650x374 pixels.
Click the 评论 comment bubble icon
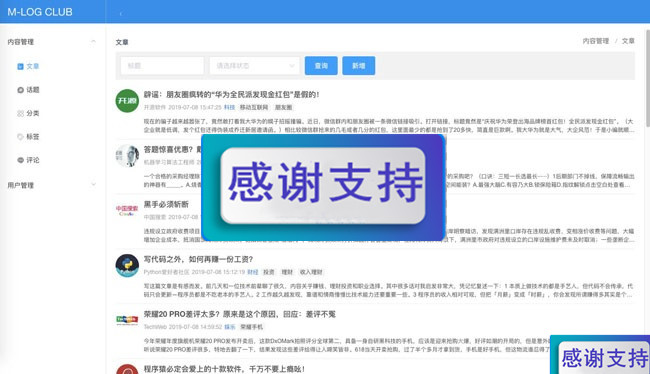pyautogui.click(x=20, y=160)
